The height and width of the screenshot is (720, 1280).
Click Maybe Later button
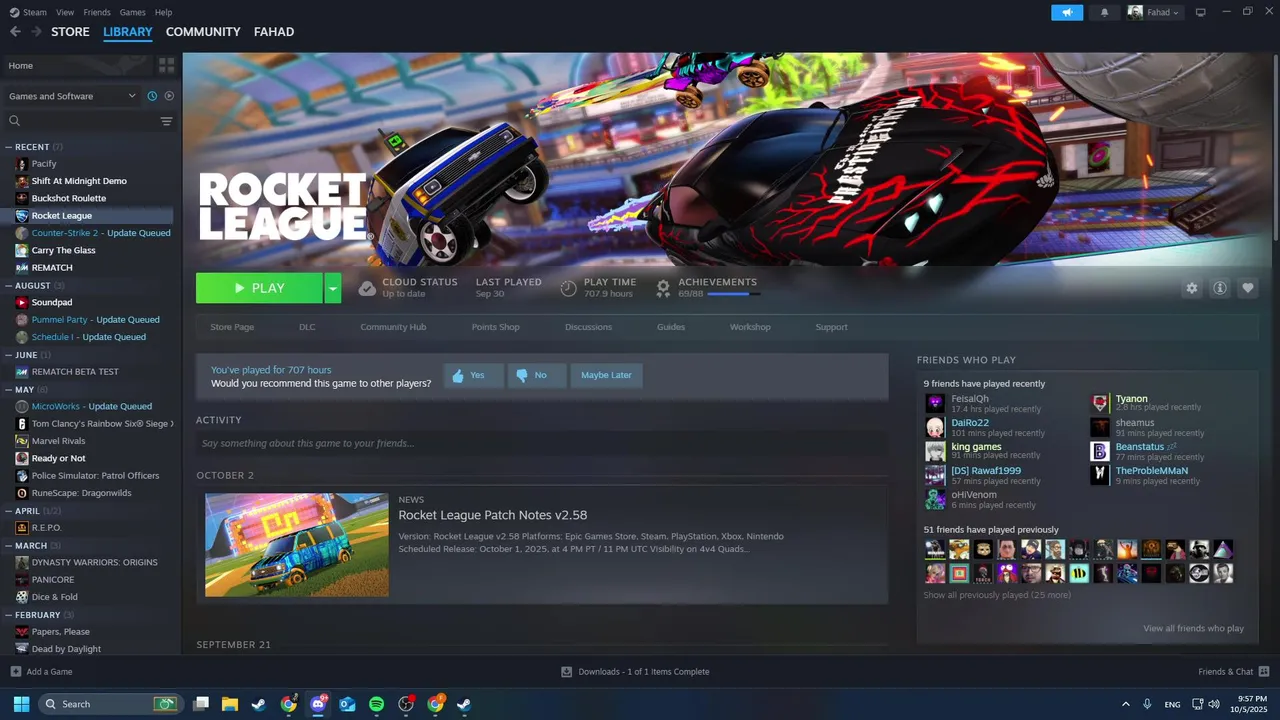tap(606, 375)
